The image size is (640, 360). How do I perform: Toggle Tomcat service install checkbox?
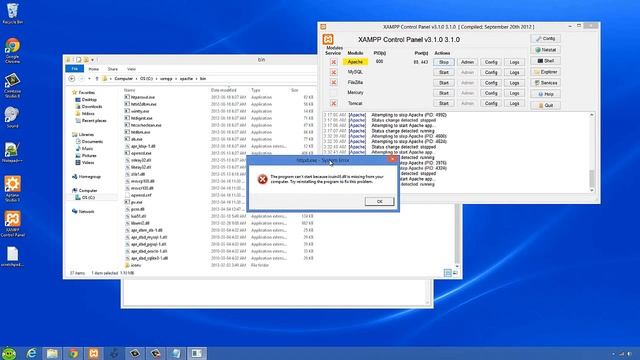click(333, 104)
